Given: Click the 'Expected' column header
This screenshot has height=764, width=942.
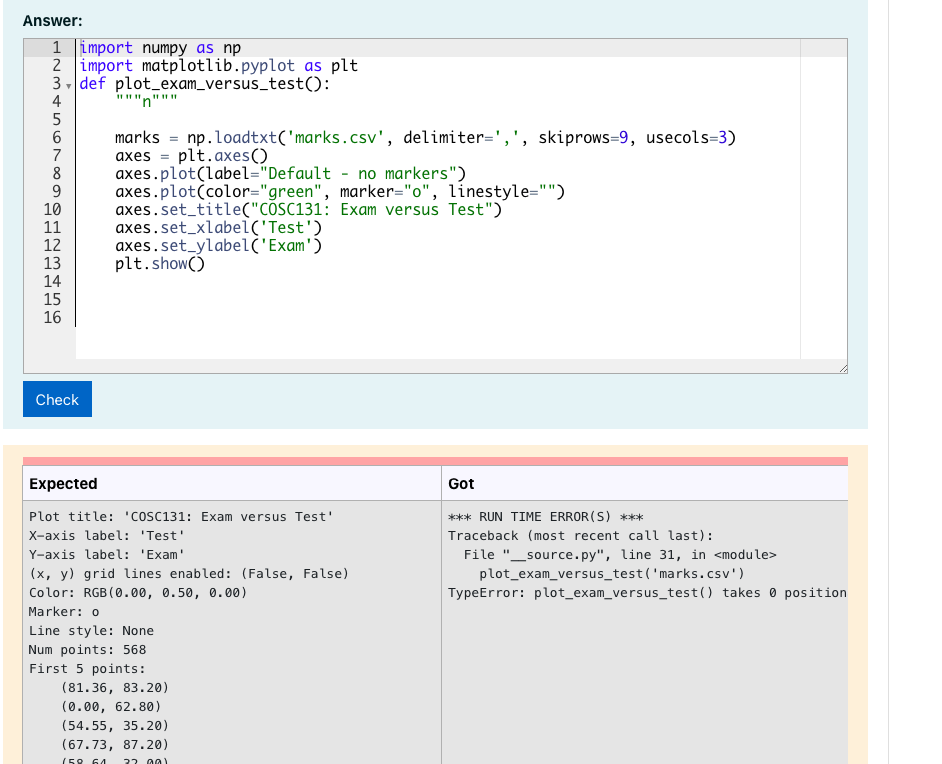Looking at the screenshot, I should coord(63,484).
